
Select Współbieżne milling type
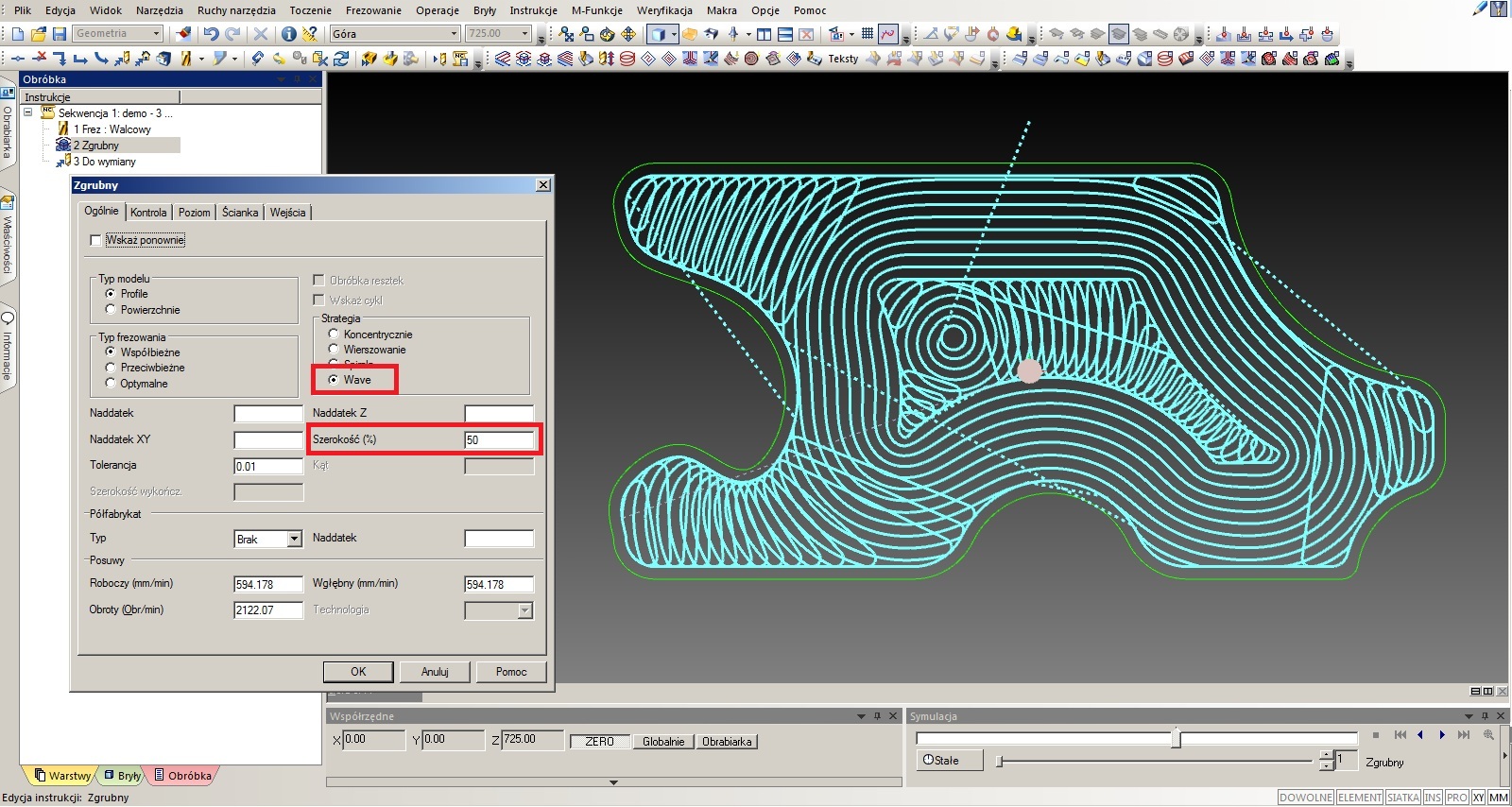111,352
